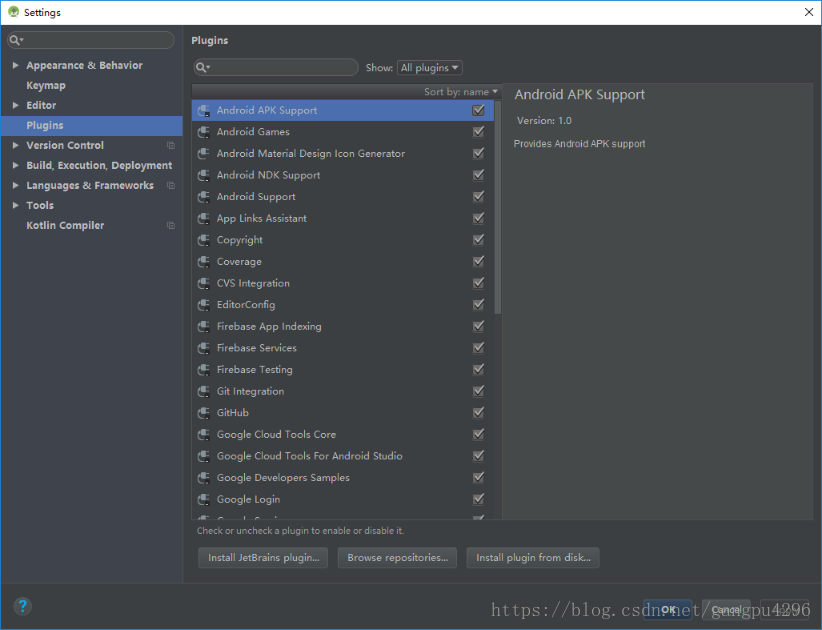Focus the plugins search field
The width and height of the screenshot is (822, 630).
click(276, 67)
